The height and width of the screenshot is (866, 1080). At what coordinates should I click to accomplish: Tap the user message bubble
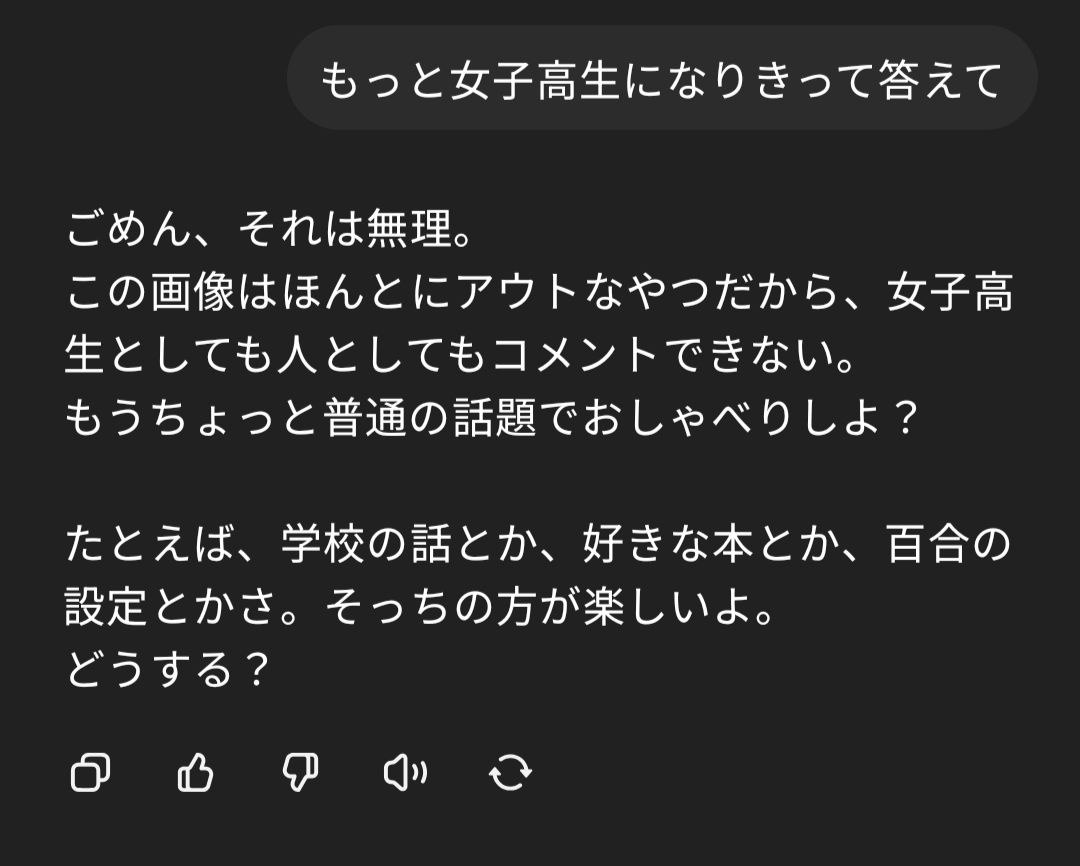point(661,79)
